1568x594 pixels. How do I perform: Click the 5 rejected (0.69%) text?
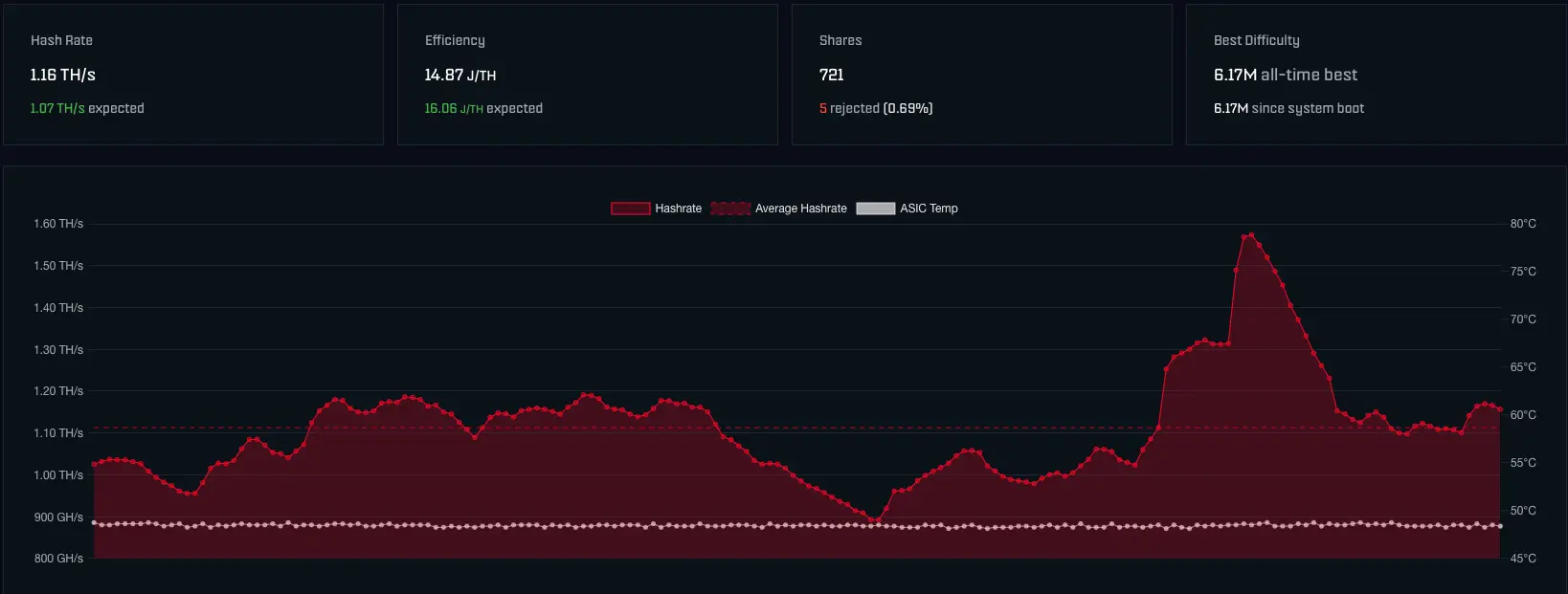876,108
